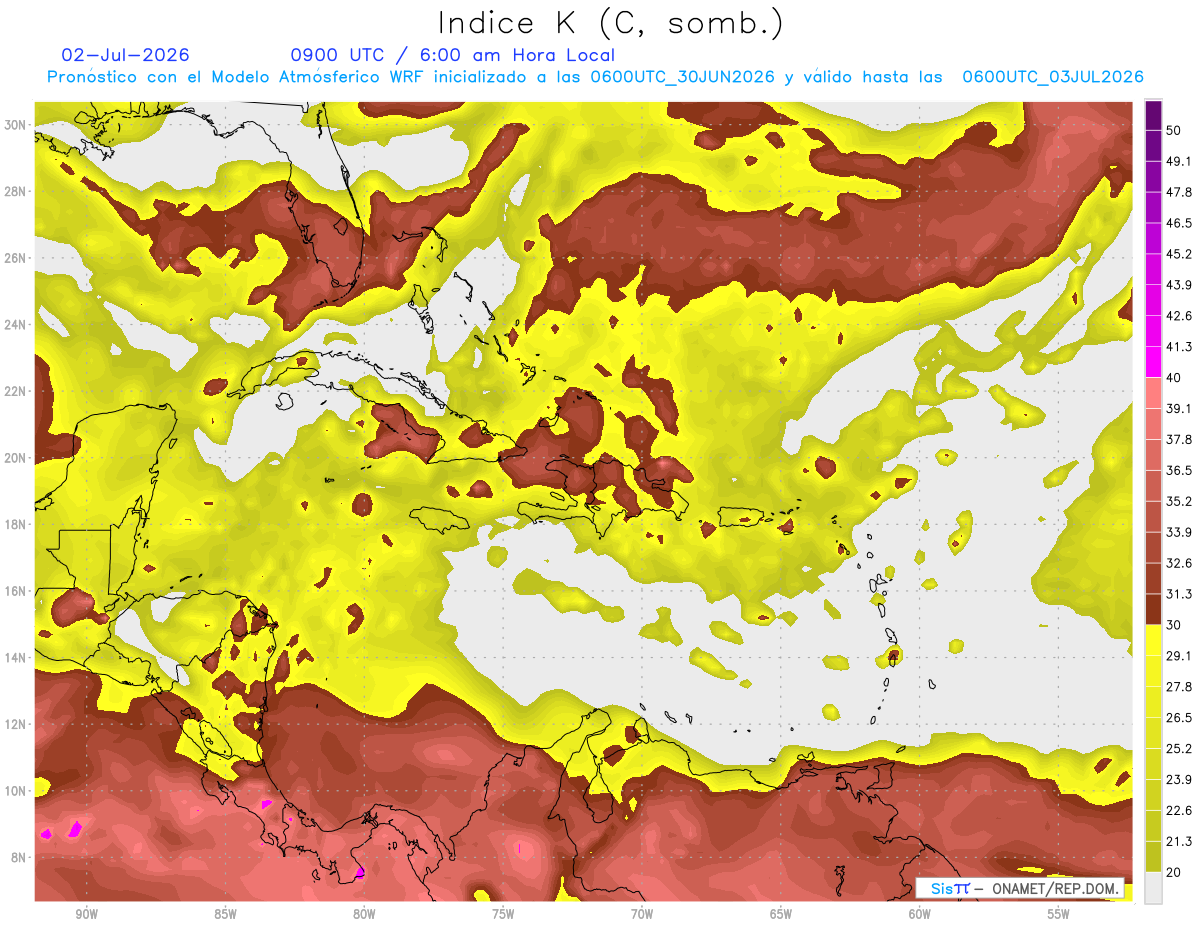Screen dimensions: 1200x927
Task: Click the "21.3" colorbar value
Action: pos(1178,841)
